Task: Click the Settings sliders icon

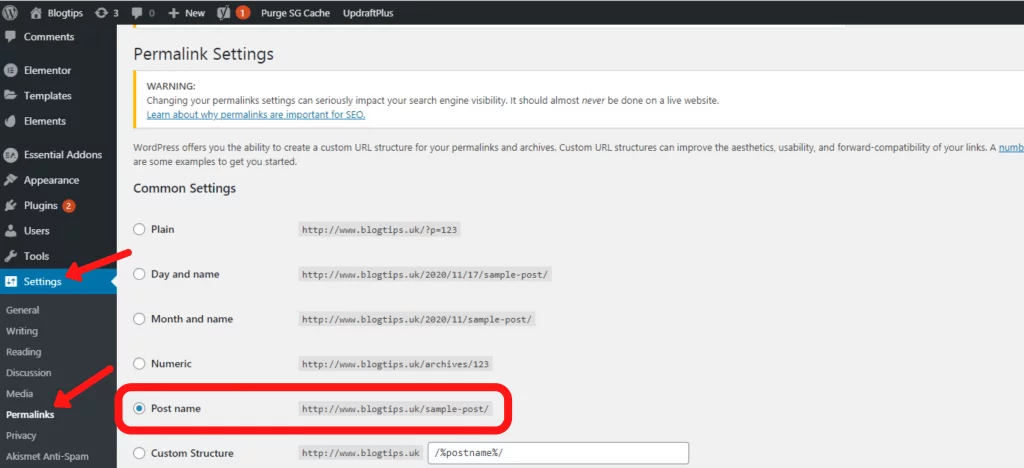Action: (10, 282)
